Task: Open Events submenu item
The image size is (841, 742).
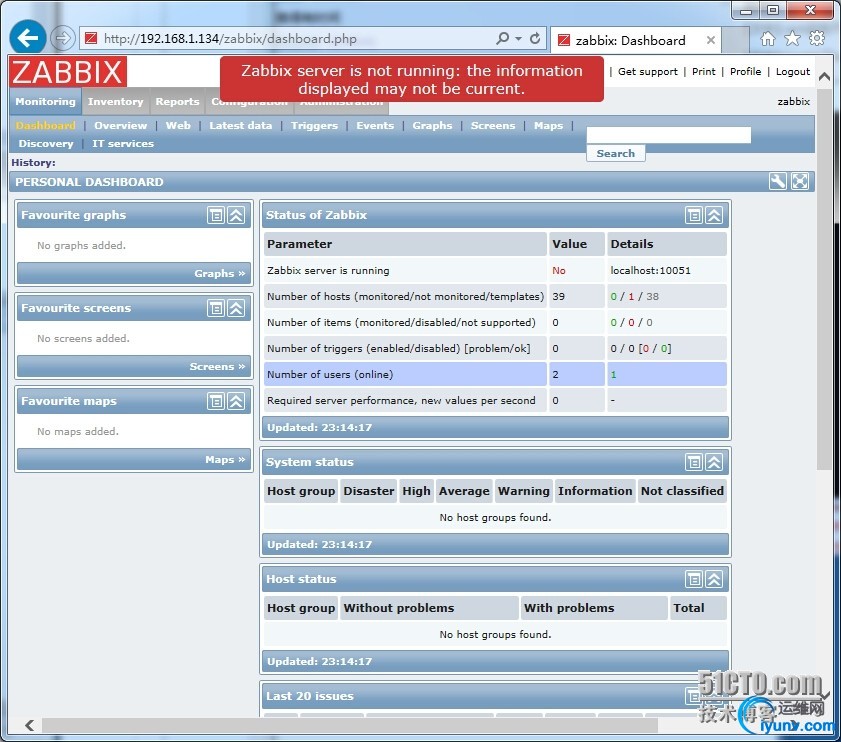Action: [x=375, y=126]
